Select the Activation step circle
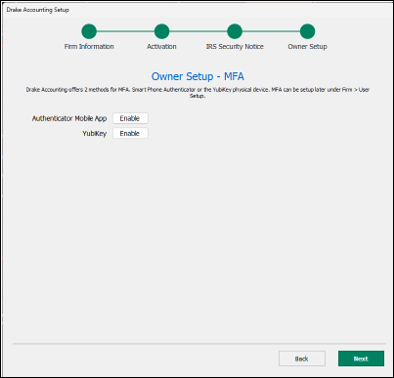The height and width of the screenshot is (378, 394). coord(162,31)
